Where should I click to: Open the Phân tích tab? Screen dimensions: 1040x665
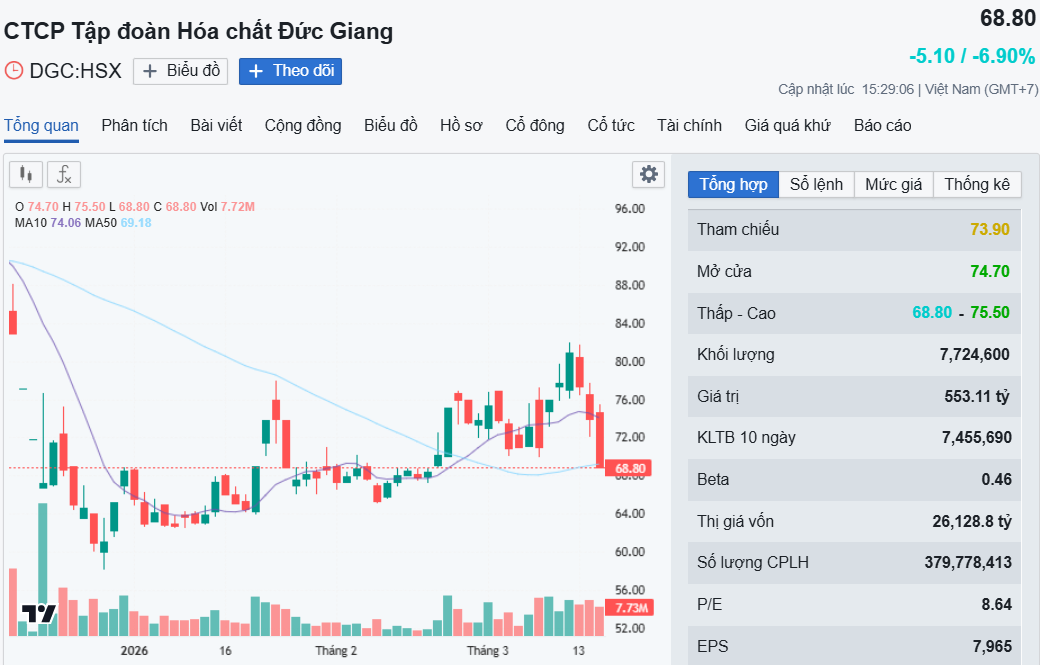(x=134, y=125)
